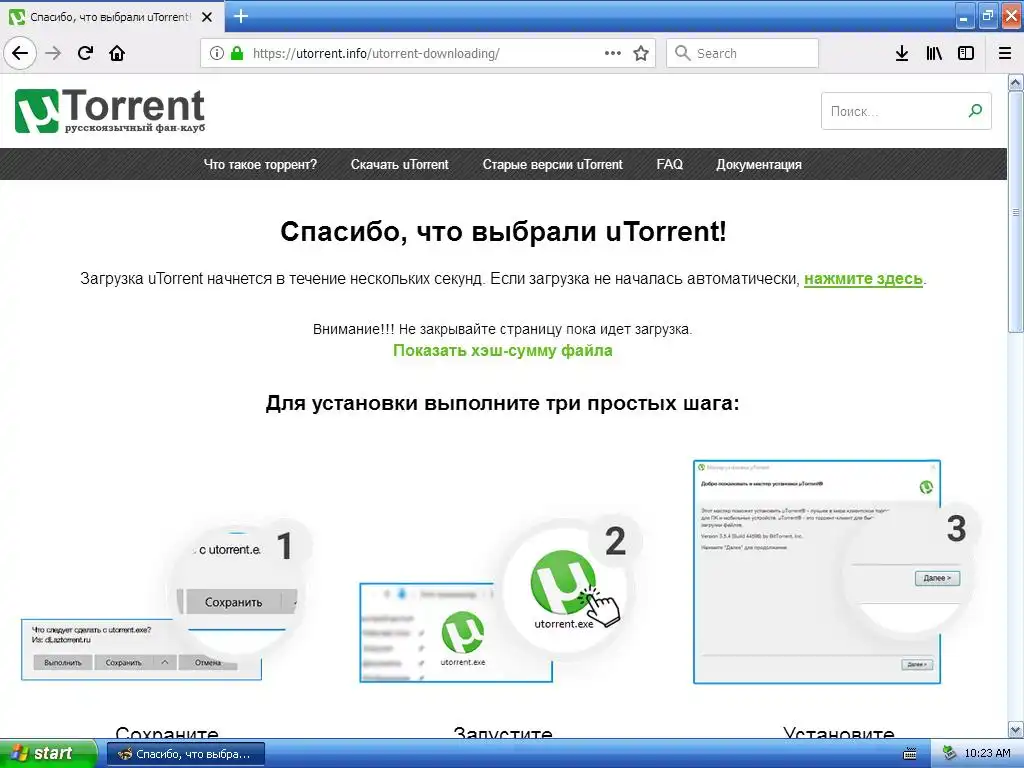Go back with the browser back arrow
The height and width of the screenshot is (768, 1024).
point(20,53)
